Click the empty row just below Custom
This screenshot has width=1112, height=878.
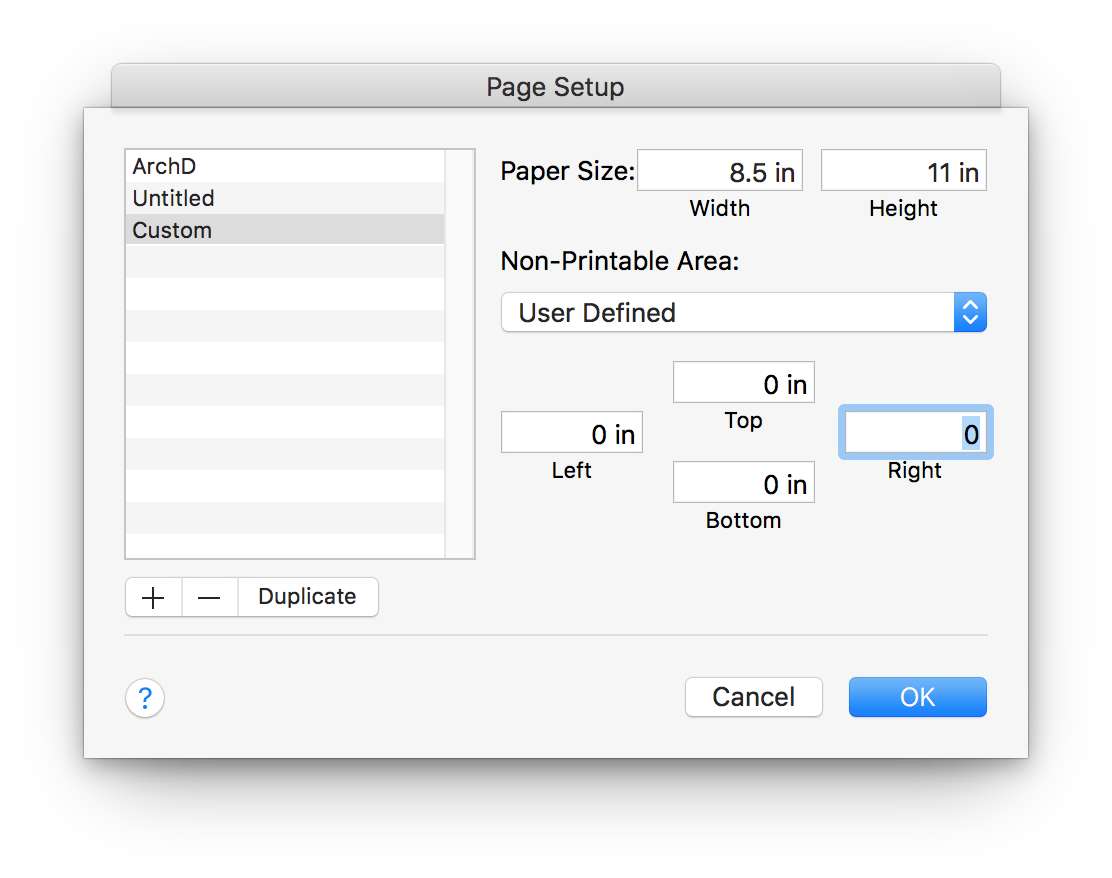284,262
